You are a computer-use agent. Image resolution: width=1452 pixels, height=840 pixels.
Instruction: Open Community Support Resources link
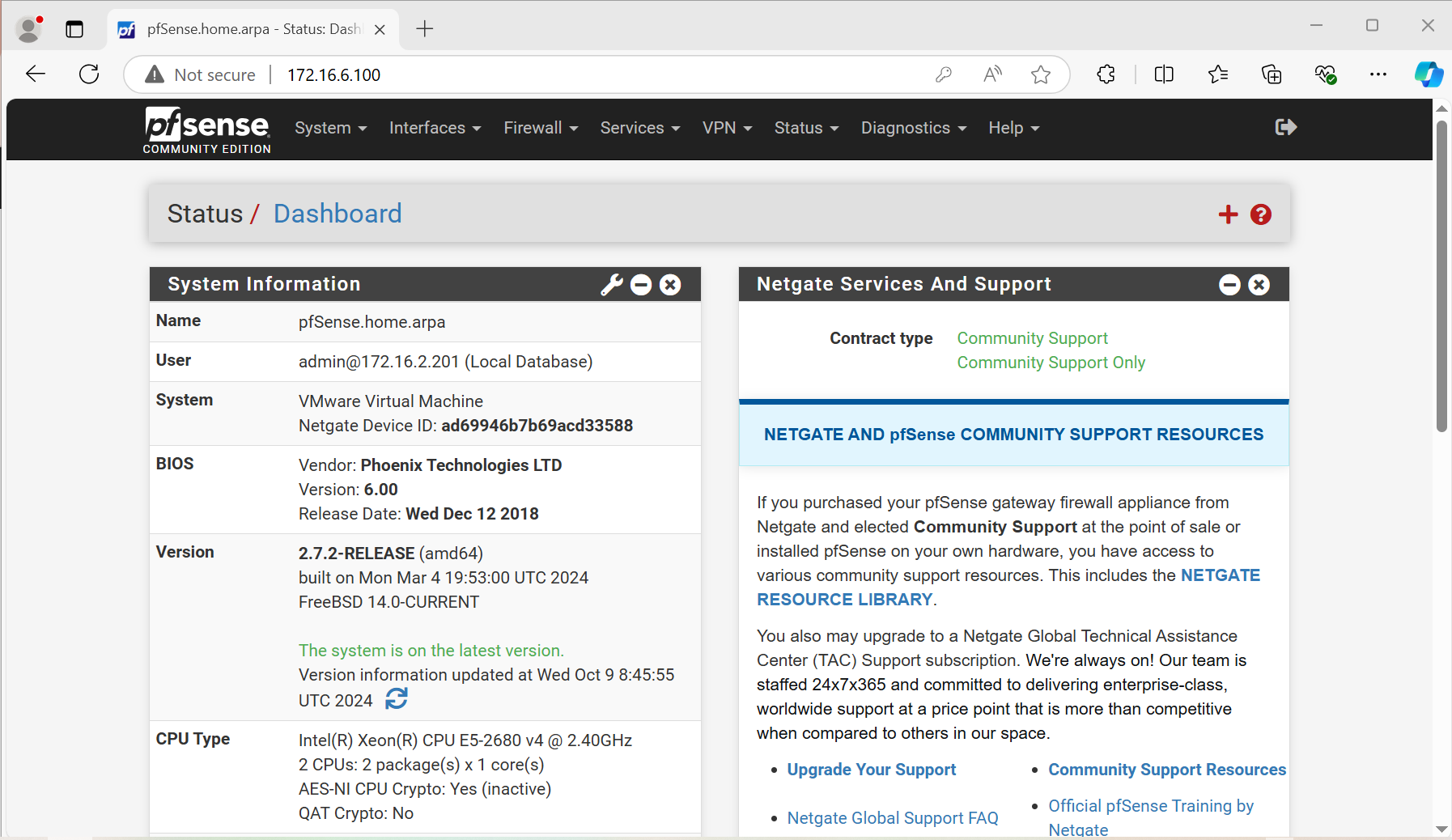point(1167,770)
